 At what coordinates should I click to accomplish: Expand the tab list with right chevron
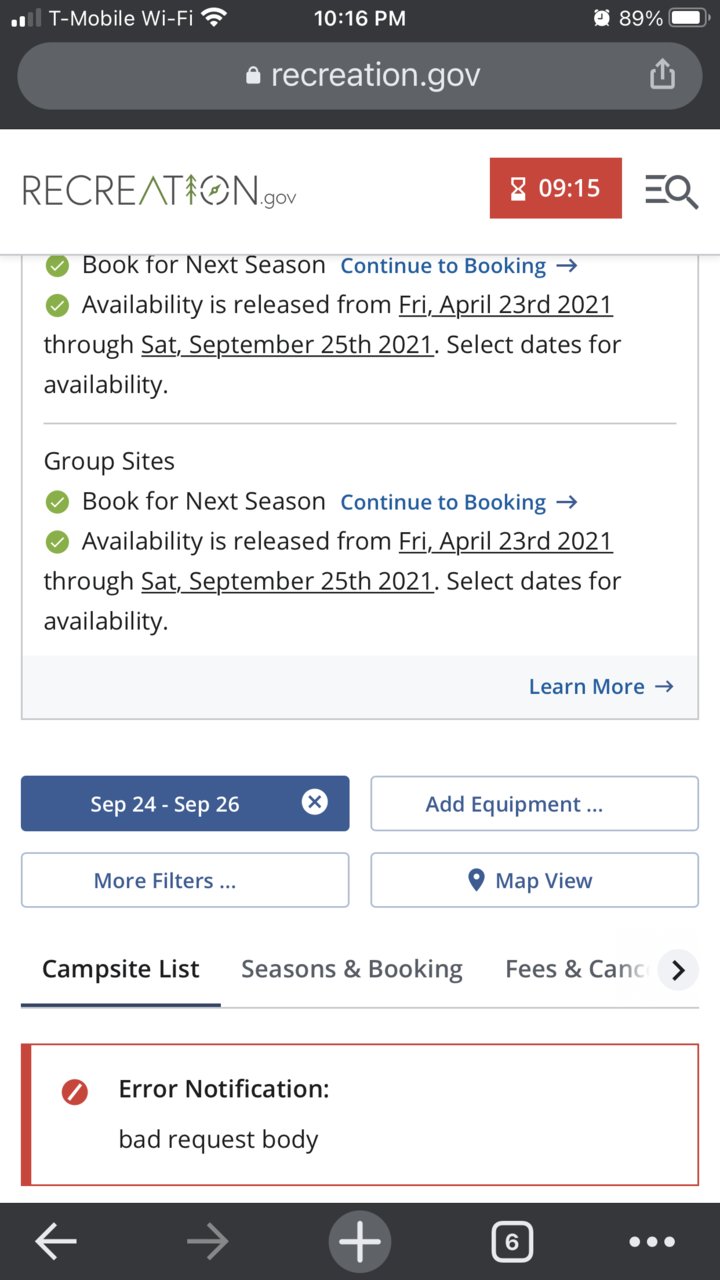(x=678, y=970)
